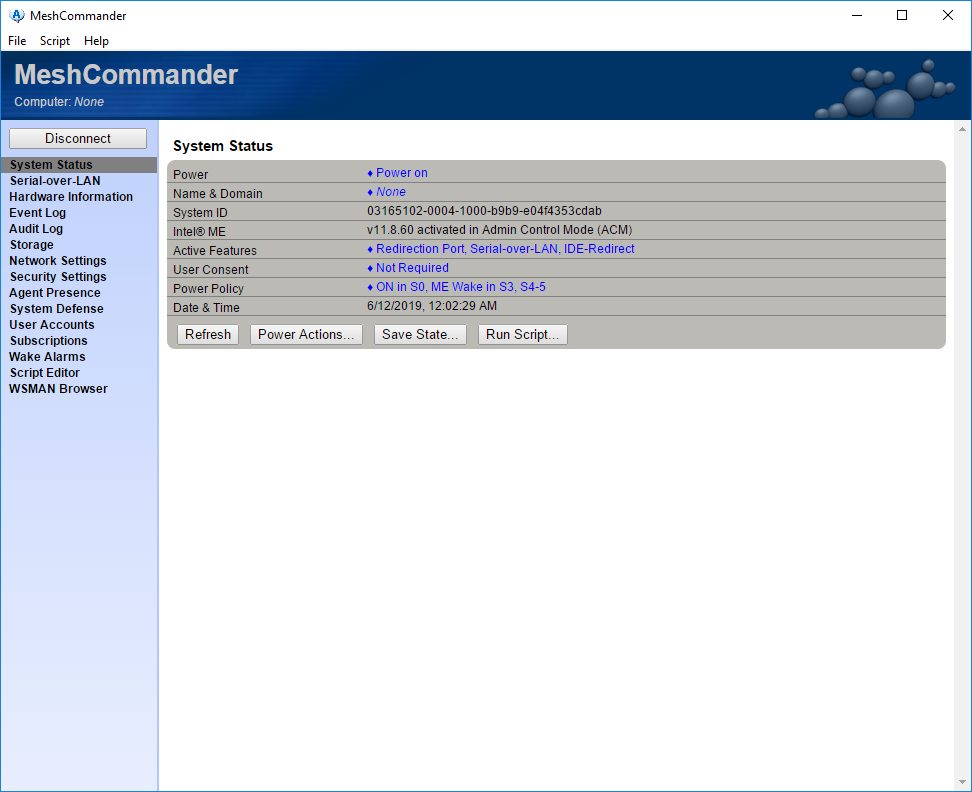Launch the Script Editor

(x=45, y=373)
